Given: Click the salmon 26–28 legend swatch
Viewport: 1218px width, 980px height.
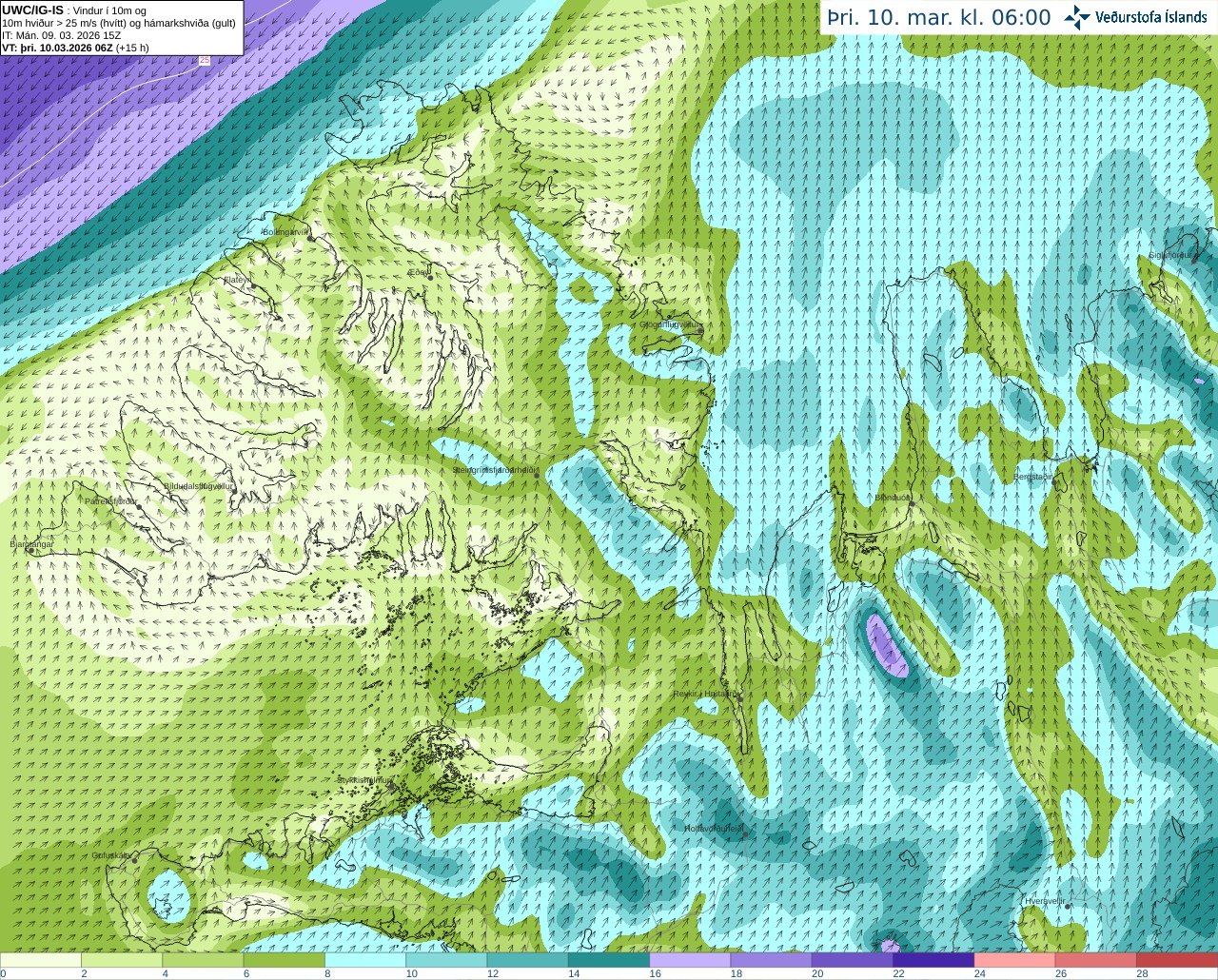Looking at the screenshot, I should point(1096,960).
